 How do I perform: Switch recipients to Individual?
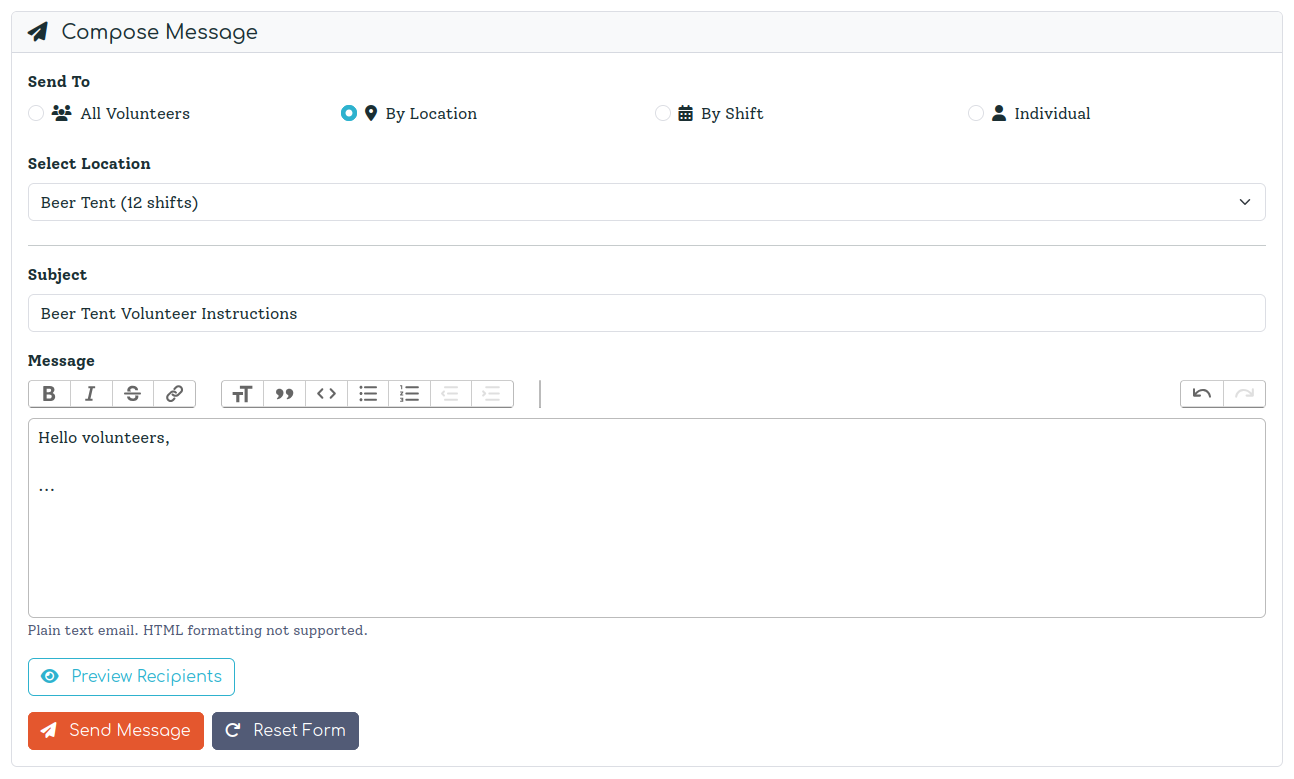976,113
